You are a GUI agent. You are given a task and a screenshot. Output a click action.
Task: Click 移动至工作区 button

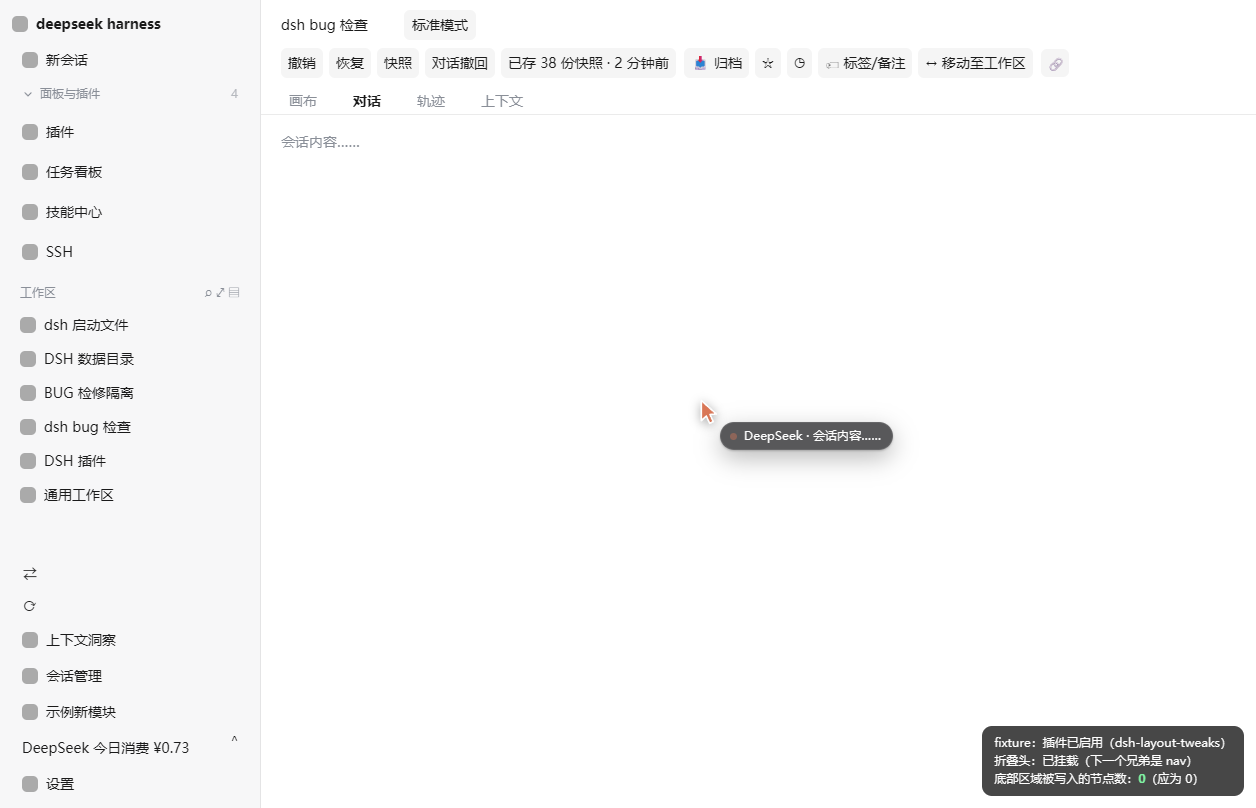(x=975, y=63)
